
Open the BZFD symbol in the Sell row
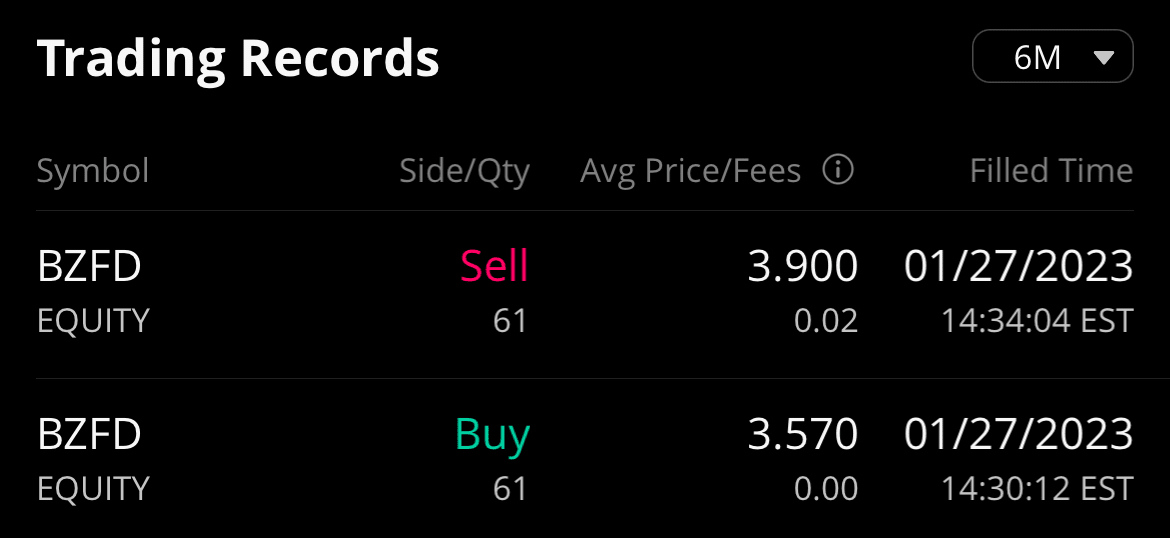tap(89, 267)
